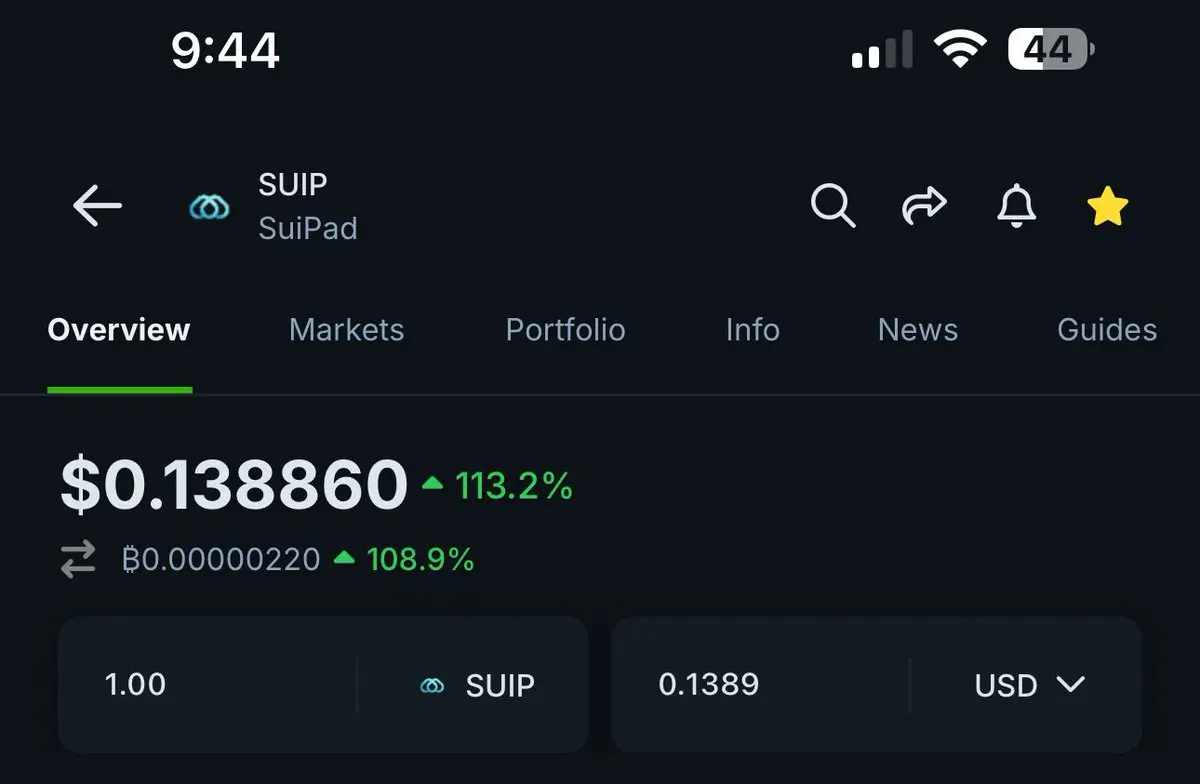Image resolution: width=1200 pixels, height=784 pixels.
Task: Tap the SuiPad logo in header
Action: pos(209,207)
